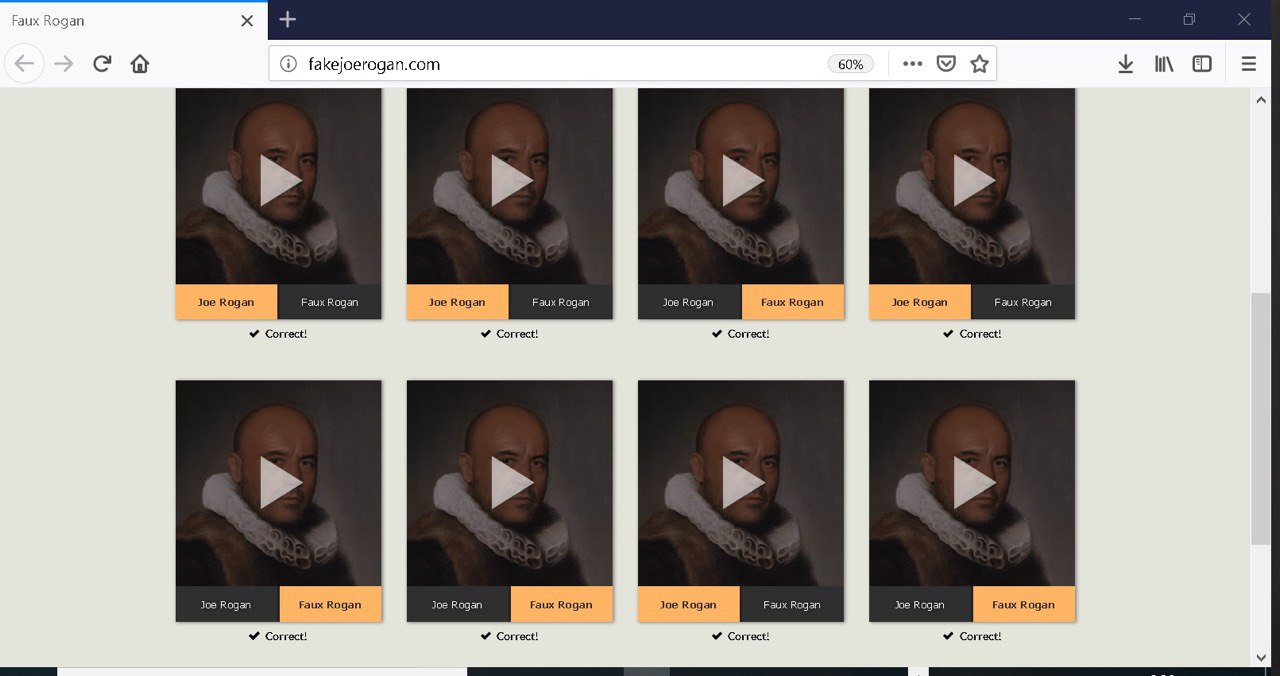
Task: Select the Faux Rogan browser tab
Action: tap(134, 20)
